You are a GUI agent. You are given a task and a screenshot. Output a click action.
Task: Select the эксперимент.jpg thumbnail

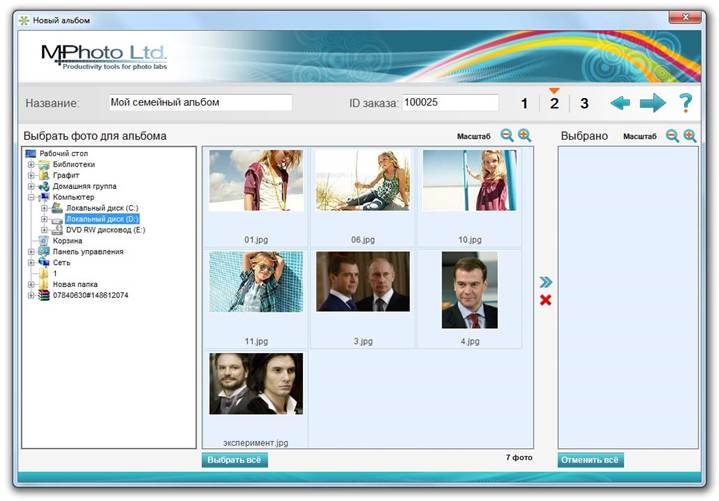click(256, 384)
